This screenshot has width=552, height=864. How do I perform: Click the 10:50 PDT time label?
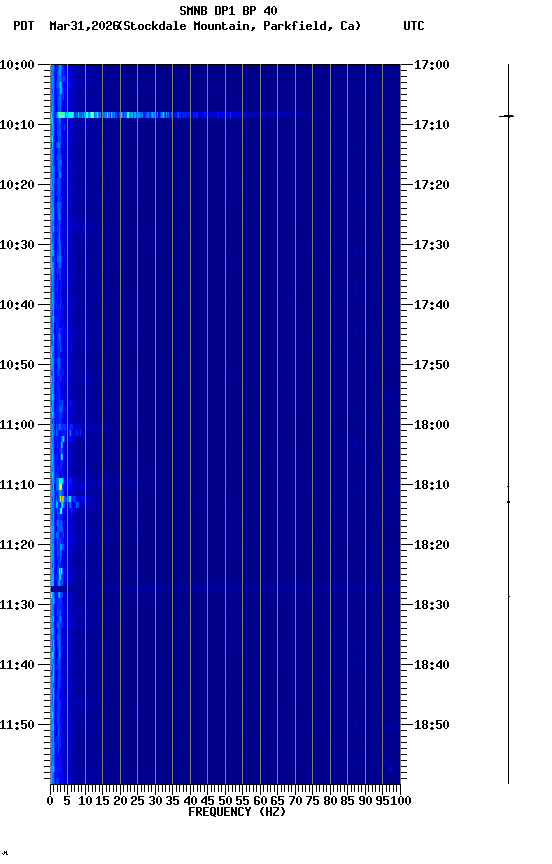(x=17, y=365)
